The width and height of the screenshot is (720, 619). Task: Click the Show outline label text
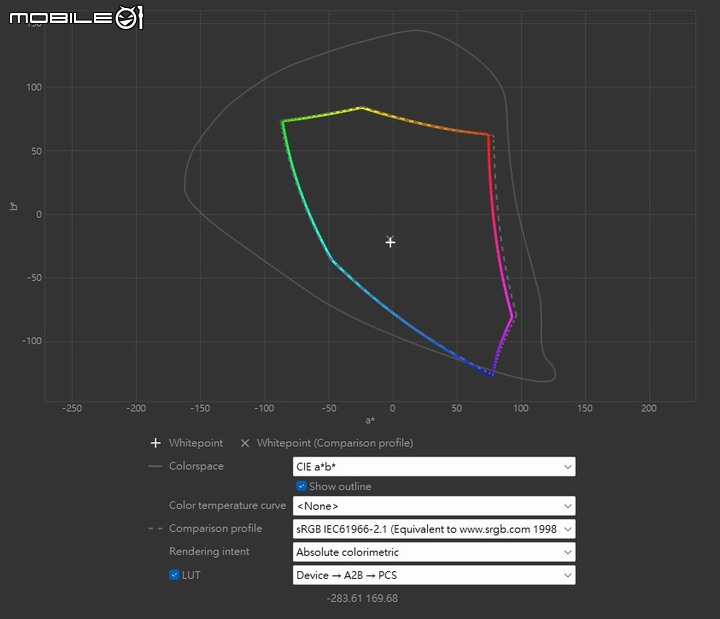tap(340, 486)
